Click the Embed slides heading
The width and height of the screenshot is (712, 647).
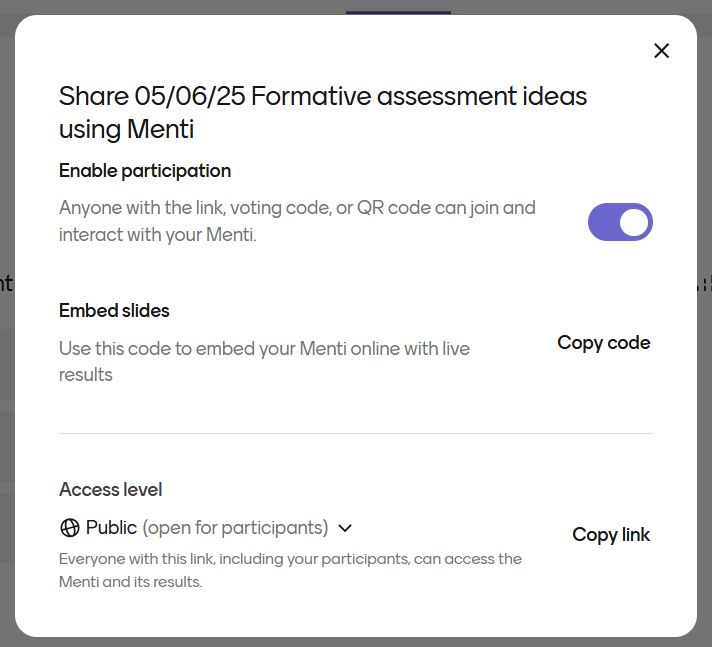[114, 311]
